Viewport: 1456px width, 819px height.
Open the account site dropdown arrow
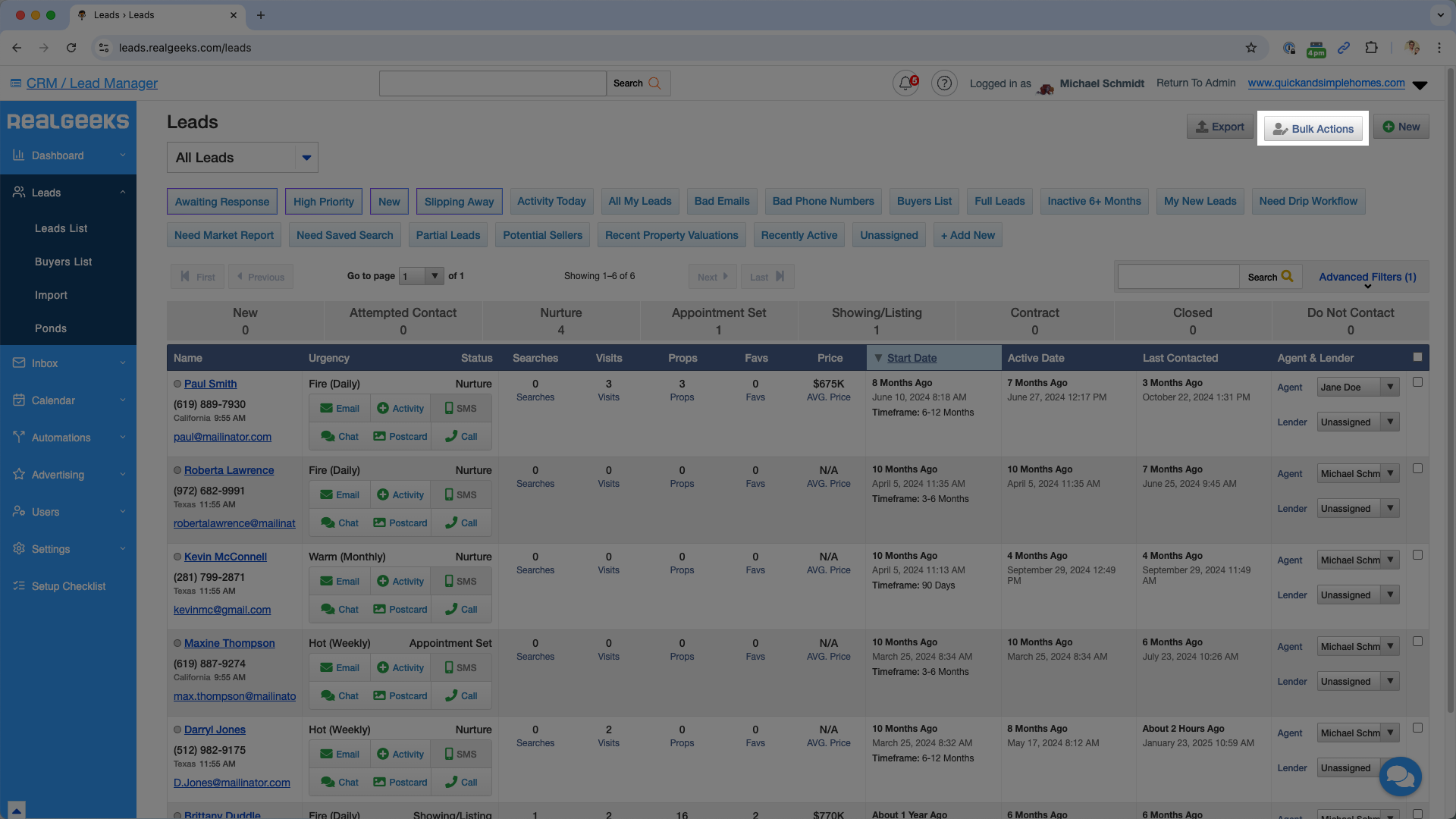click(1420, 85)
